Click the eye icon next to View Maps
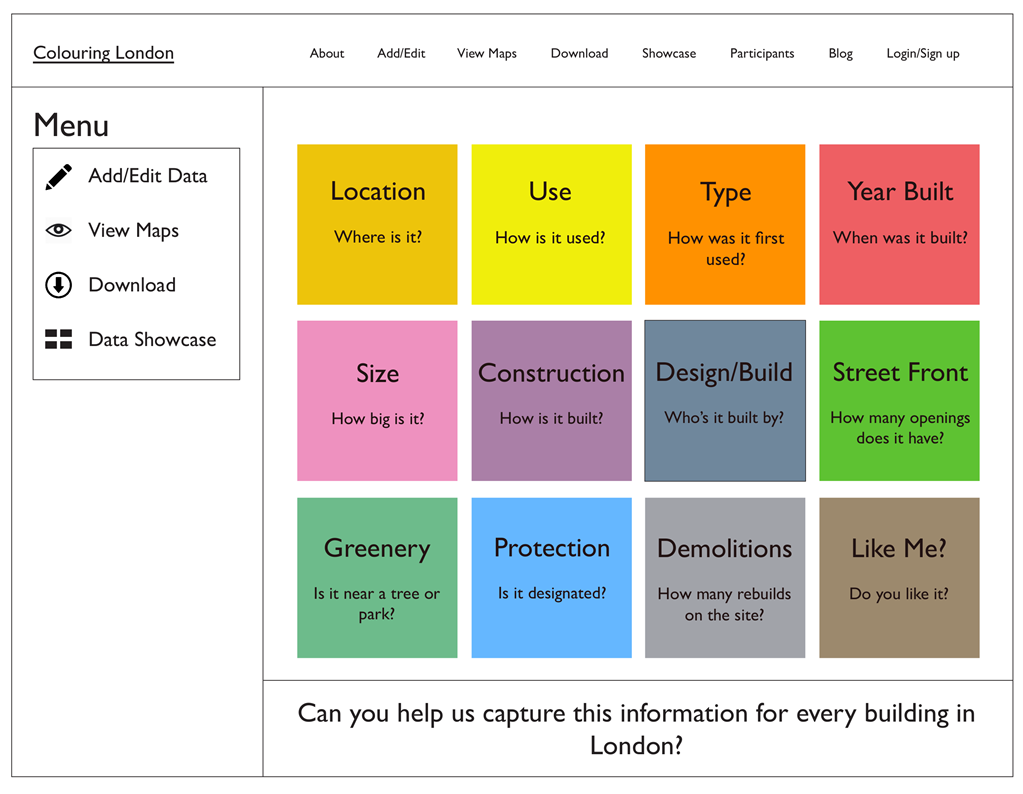The height and width of the screenshot is (794, 1023). [x=58, y=230]
